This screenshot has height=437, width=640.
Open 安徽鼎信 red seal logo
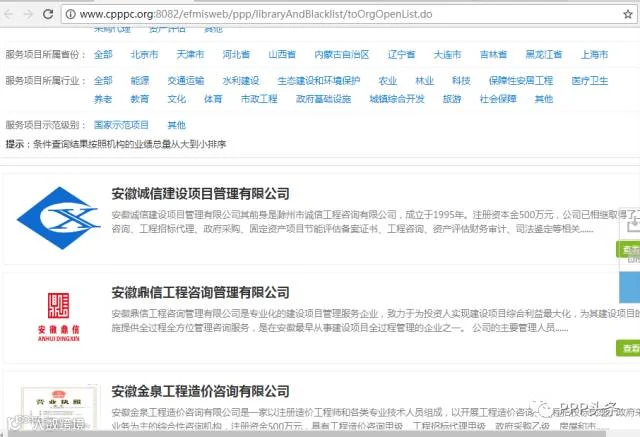[59, 317]
